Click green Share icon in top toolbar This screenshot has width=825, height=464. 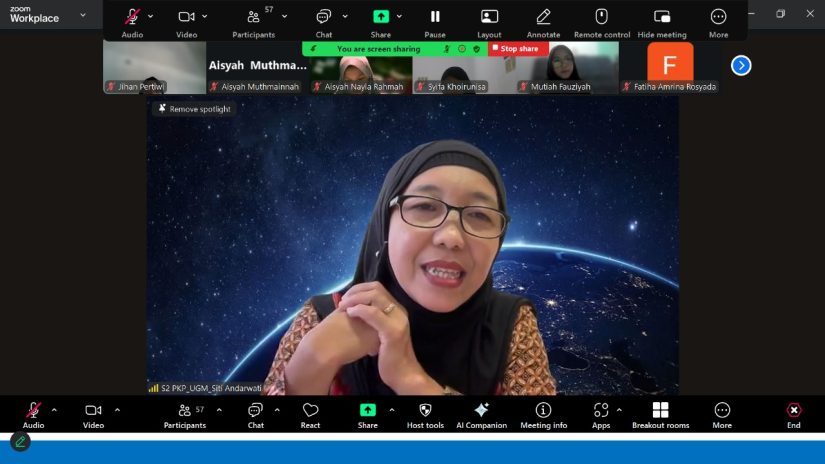(381, 17)
